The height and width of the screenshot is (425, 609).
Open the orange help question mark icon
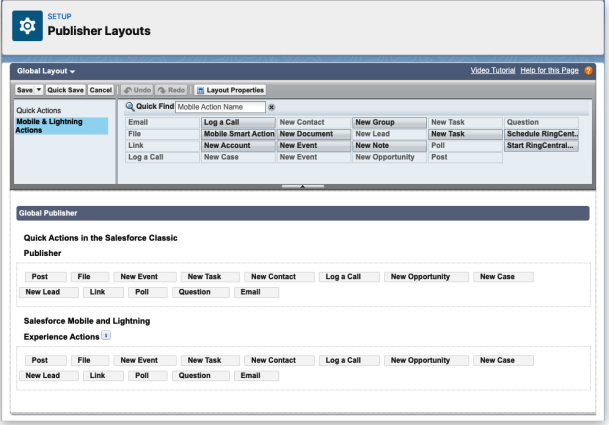588,71
